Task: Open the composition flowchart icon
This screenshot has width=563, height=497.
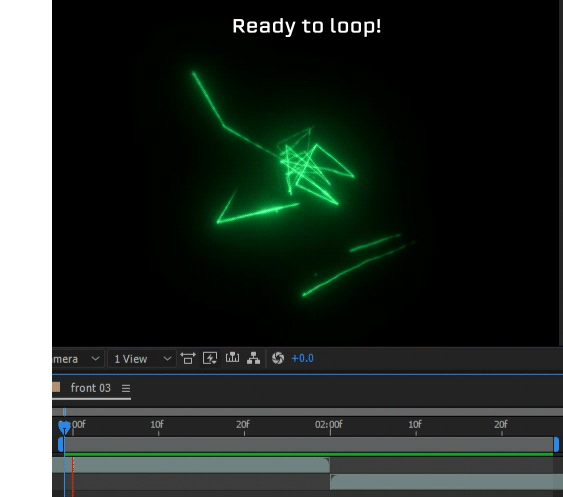Action: 253,358
